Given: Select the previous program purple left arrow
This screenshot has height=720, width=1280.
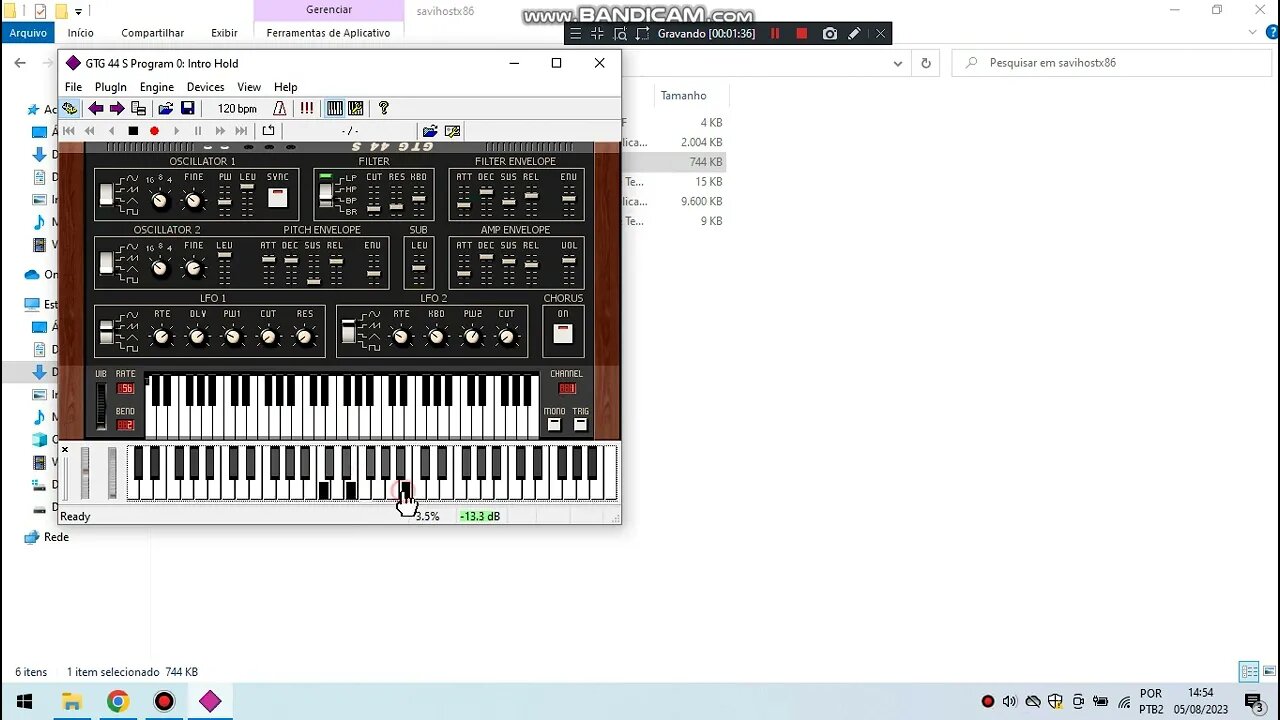Looking at the screenshot, I should tap(96, 108).
